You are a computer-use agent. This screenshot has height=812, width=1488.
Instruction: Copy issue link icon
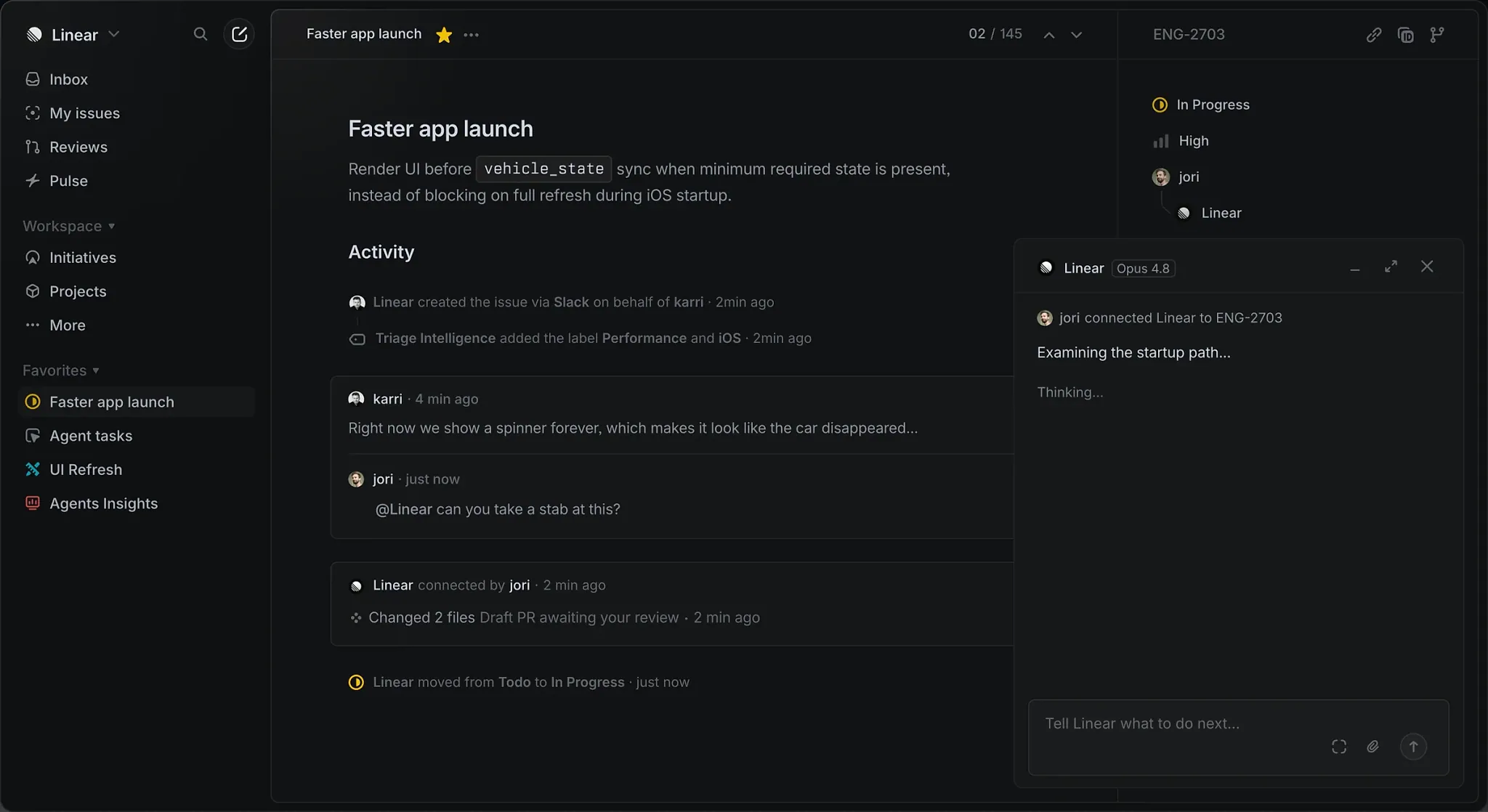1374,35
